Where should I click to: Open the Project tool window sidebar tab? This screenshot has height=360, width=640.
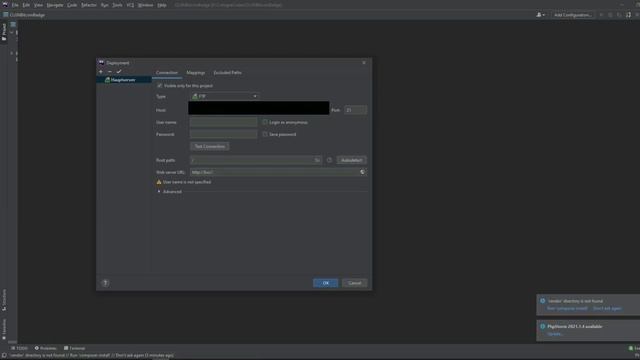4,32
